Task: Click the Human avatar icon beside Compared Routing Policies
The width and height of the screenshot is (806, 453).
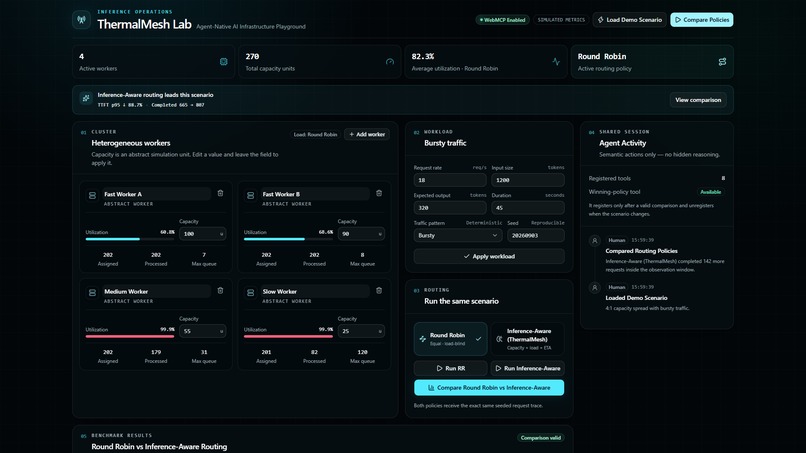Action: [595, 241]
